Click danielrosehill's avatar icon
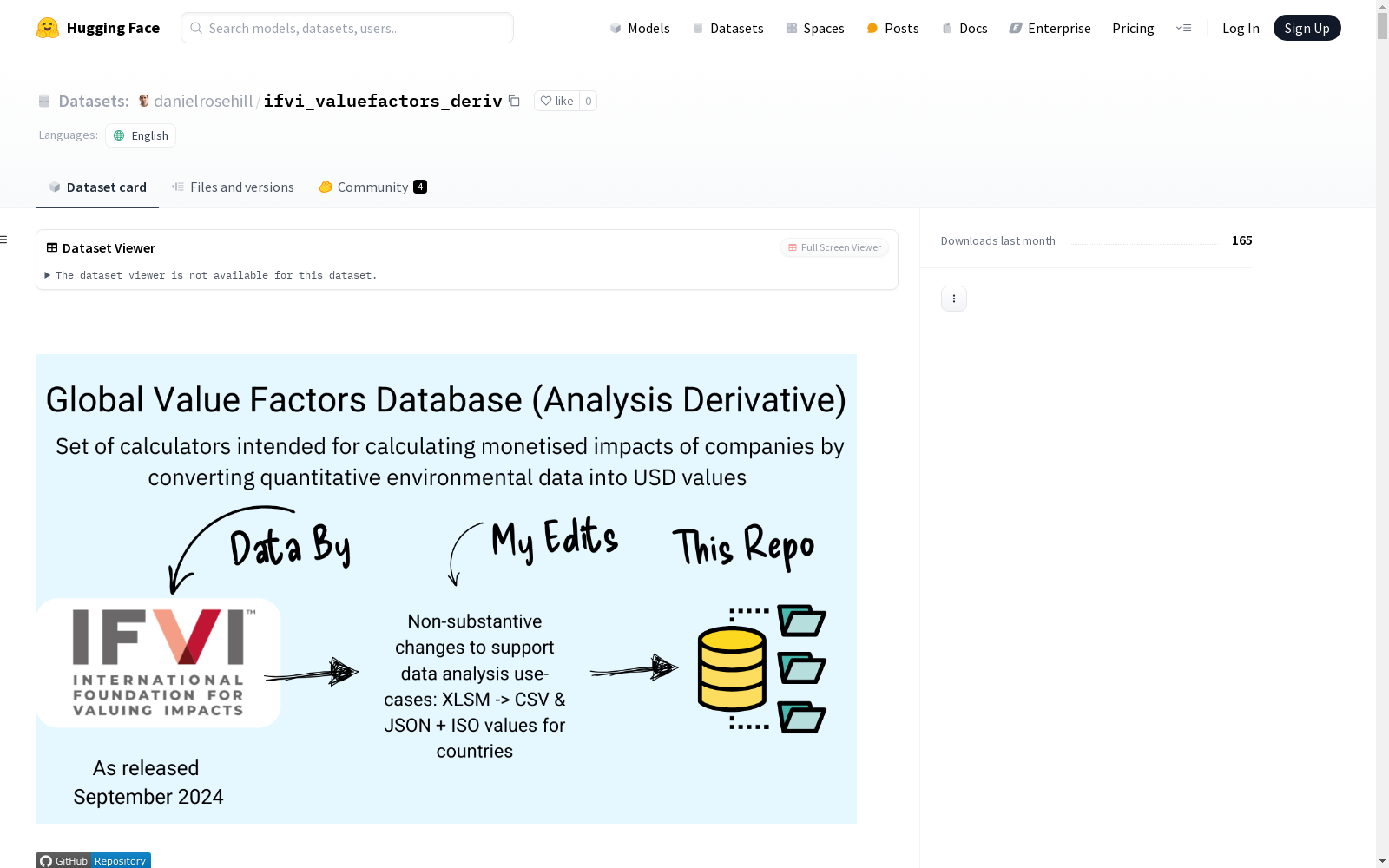The image size is (1389, 868). tap(144, 101)
